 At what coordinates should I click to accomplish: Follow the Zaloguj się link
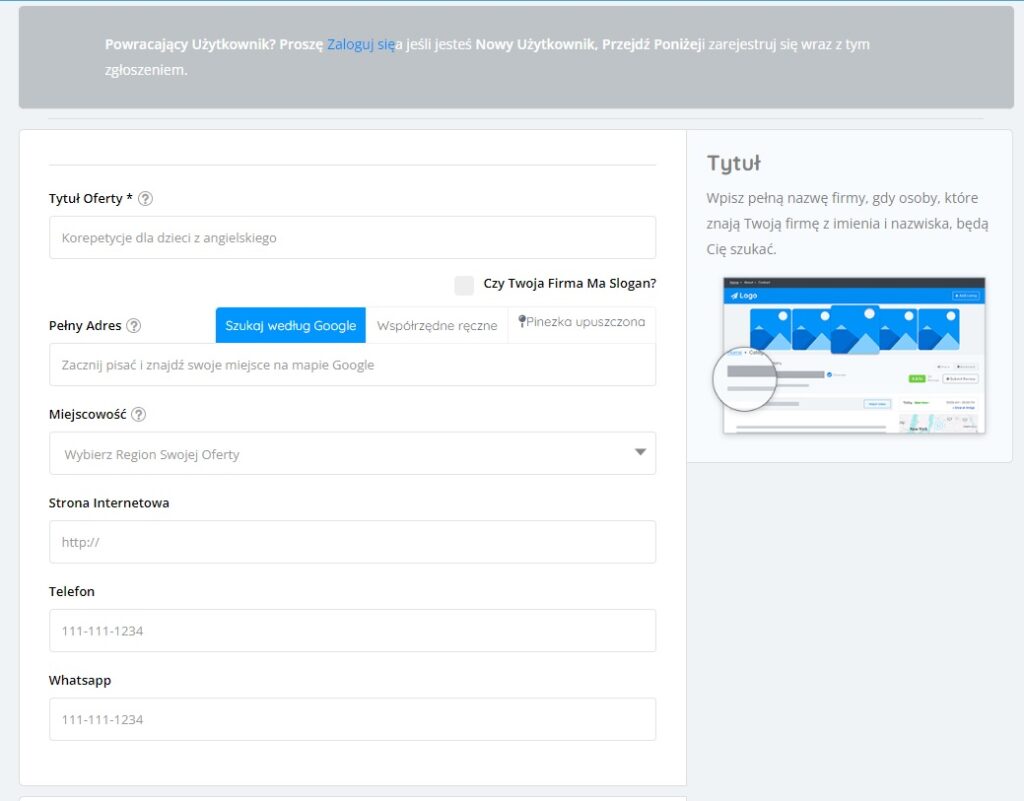[x=360, y=45]
